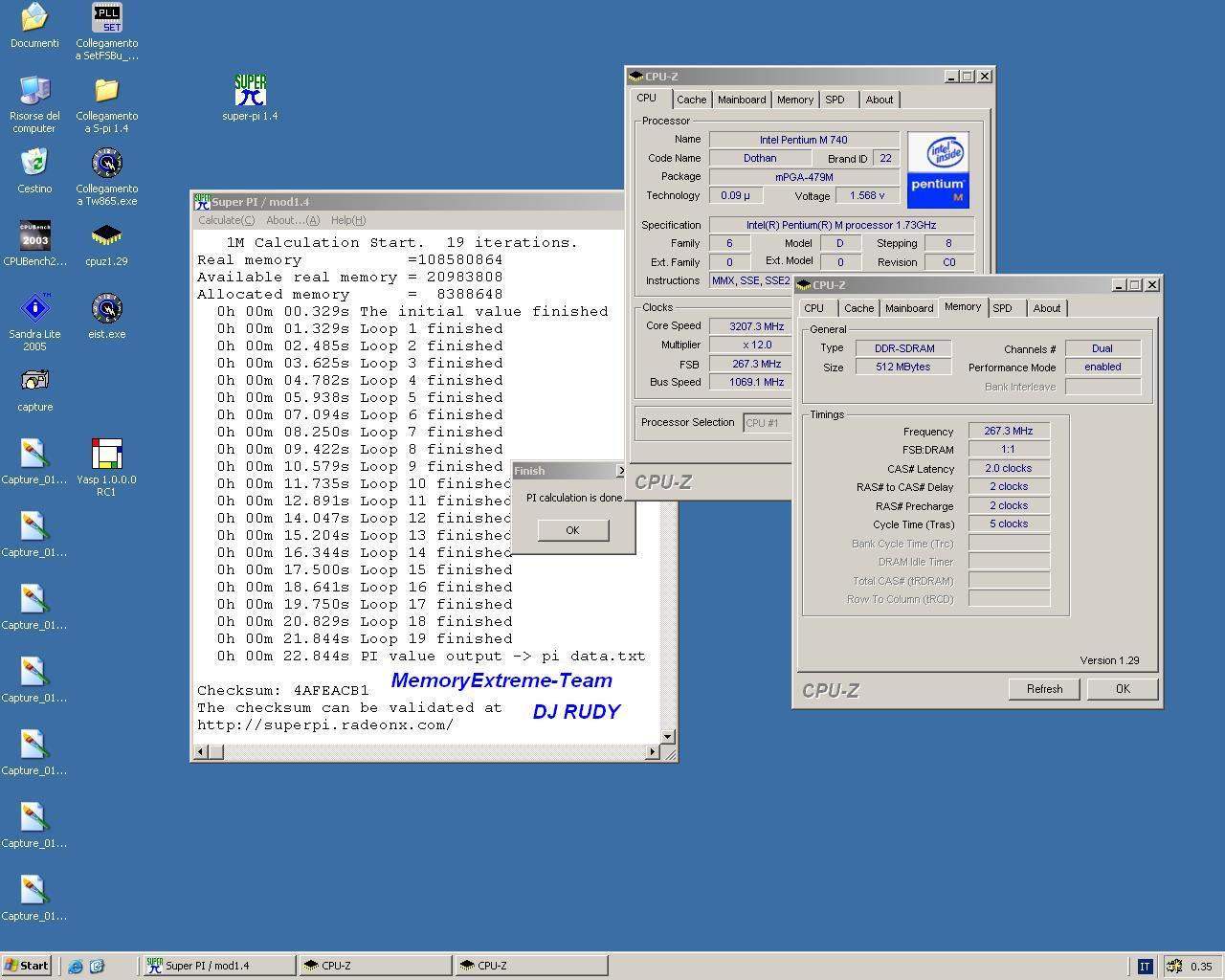The image size is (1225, 980).
Task: Click the first CPU-Z taskbar button
Action: coord(374,966)
